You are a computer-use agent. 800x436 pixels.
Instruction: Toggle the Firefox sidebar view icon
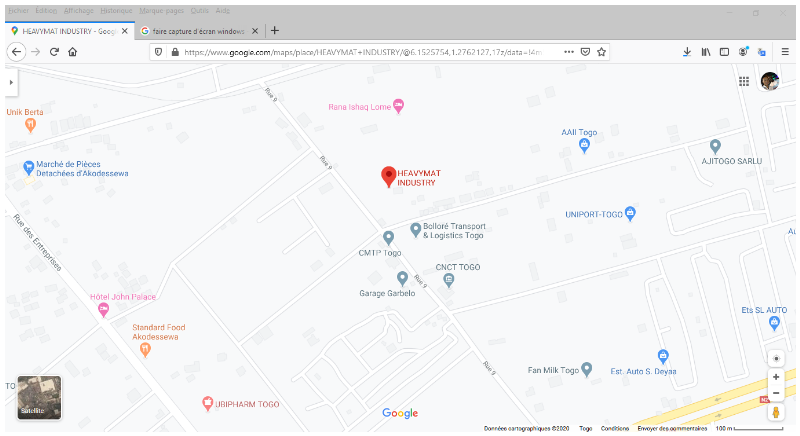724,52
